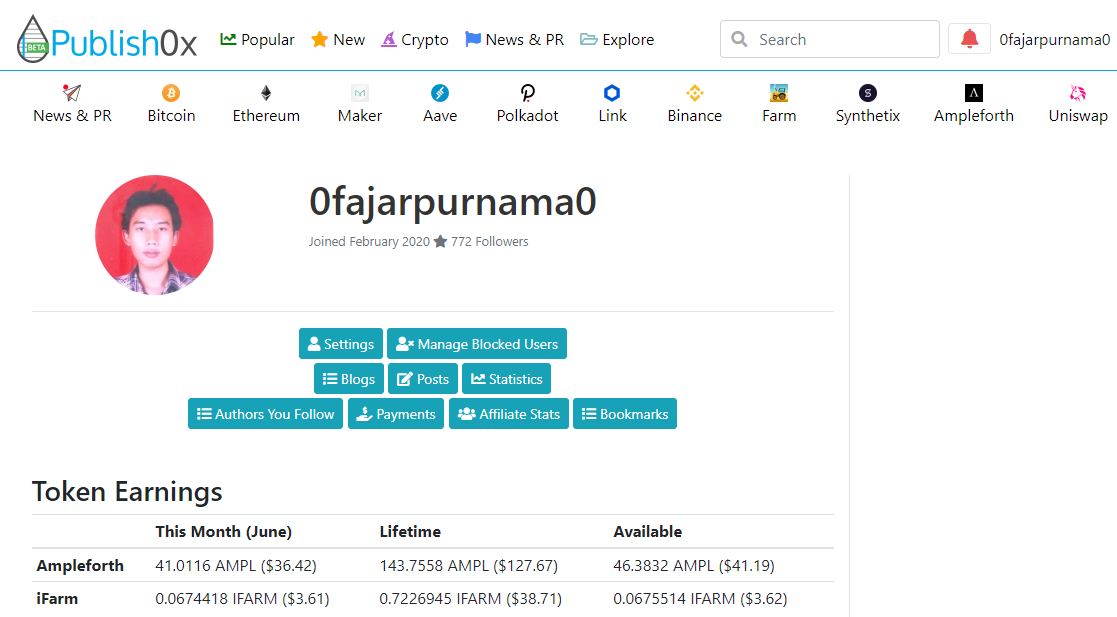Click the Bitcoin category label
Screen dimensions: 1117x617
(x=171, y=115)
